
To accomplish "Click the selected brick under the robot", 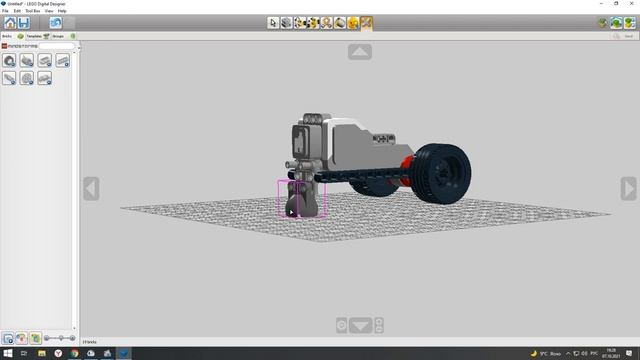I will 303,199.
